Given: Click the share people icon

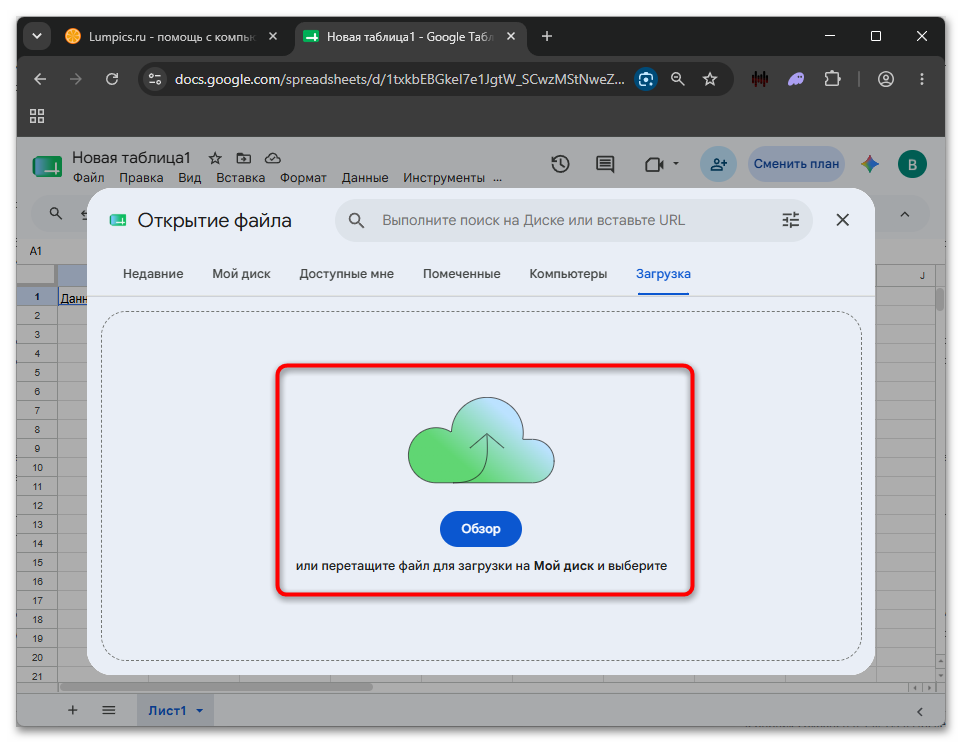Looking at the screenshot, I should click(718, 164).
